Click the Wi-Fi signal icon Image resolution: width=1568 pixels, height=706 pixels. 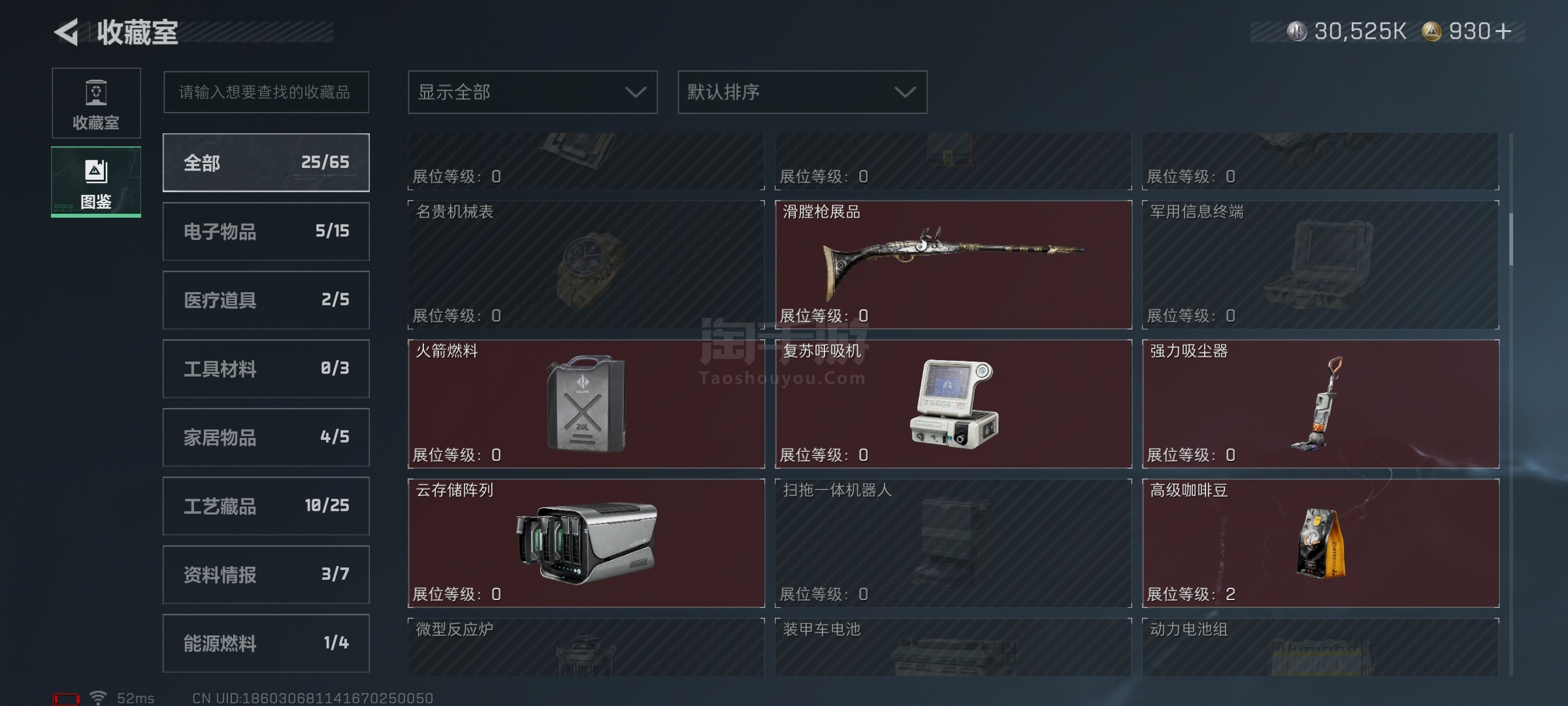[x=98, y=698]
